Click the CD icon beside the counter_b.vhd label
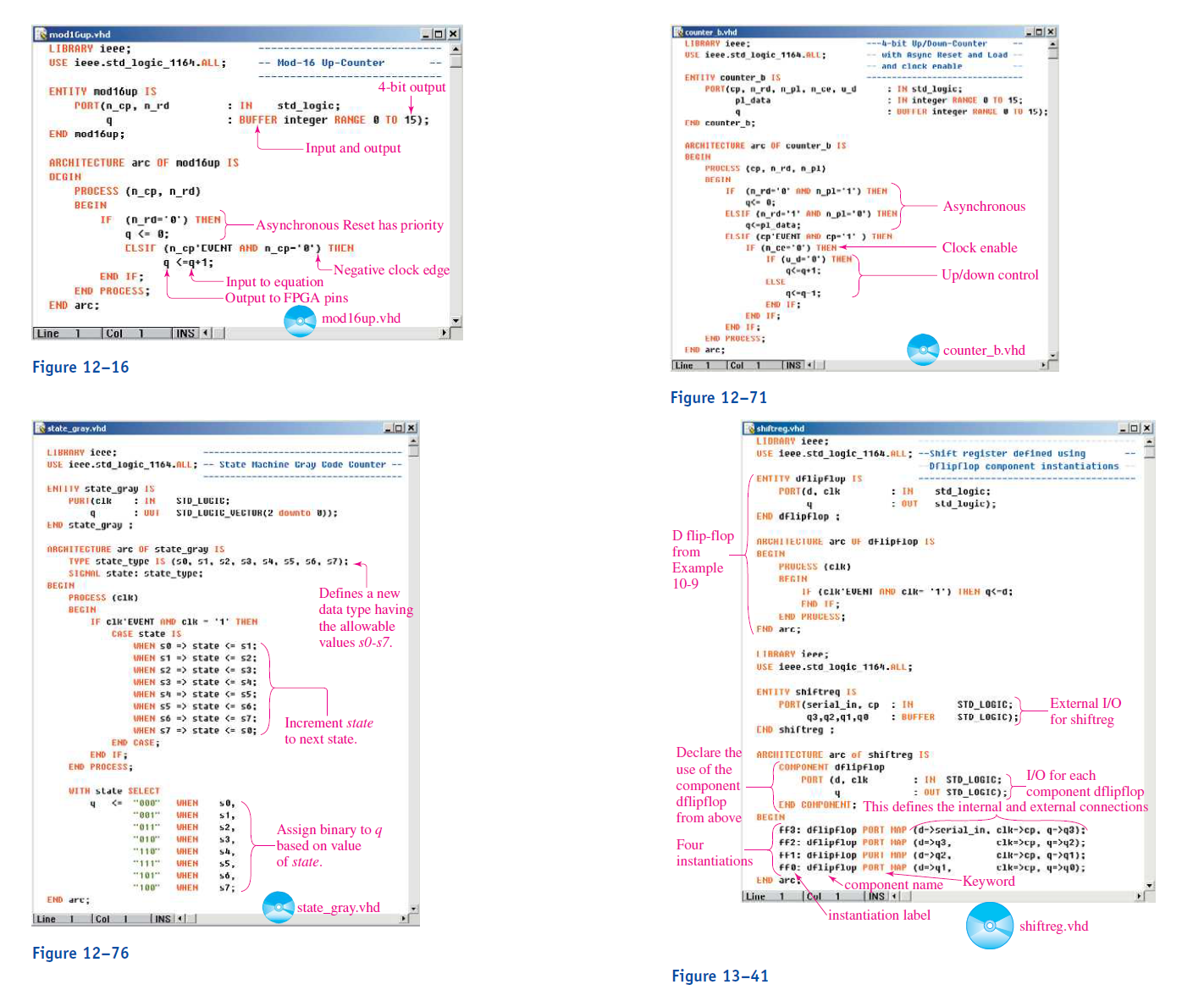Viewport: 1204px width, 990px height. [923, 350]
